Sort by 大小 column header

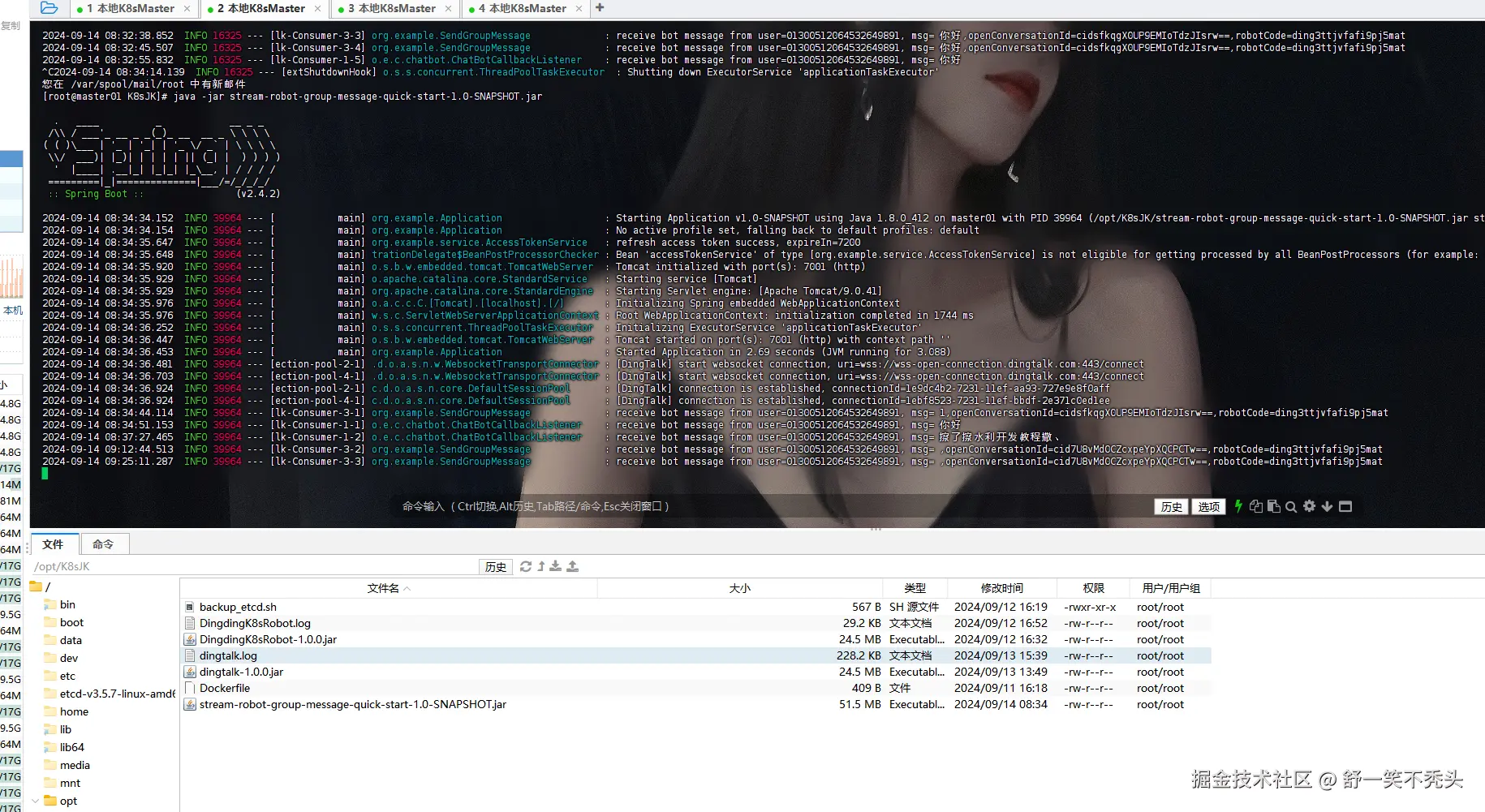[740, 588]
